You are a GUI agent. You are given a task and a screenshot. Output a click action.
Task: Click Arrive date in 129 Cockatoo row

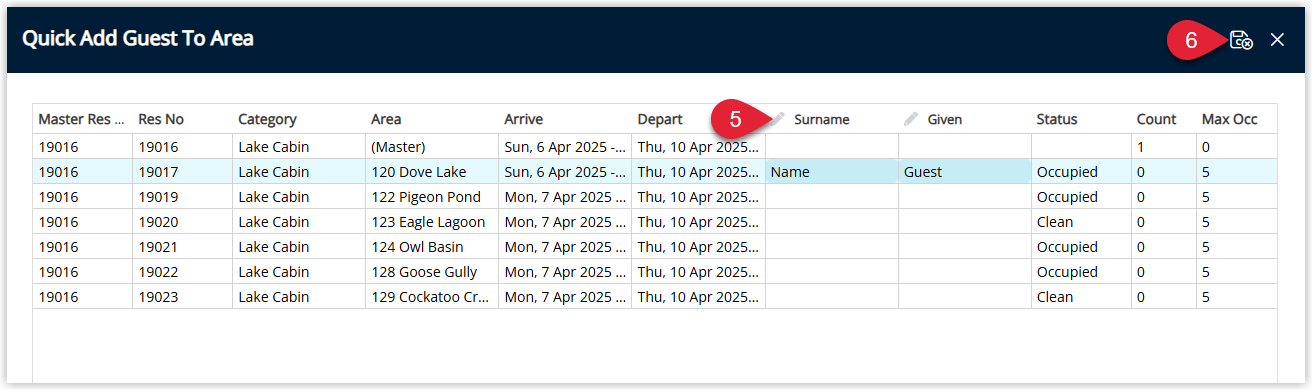pos(565,297)
